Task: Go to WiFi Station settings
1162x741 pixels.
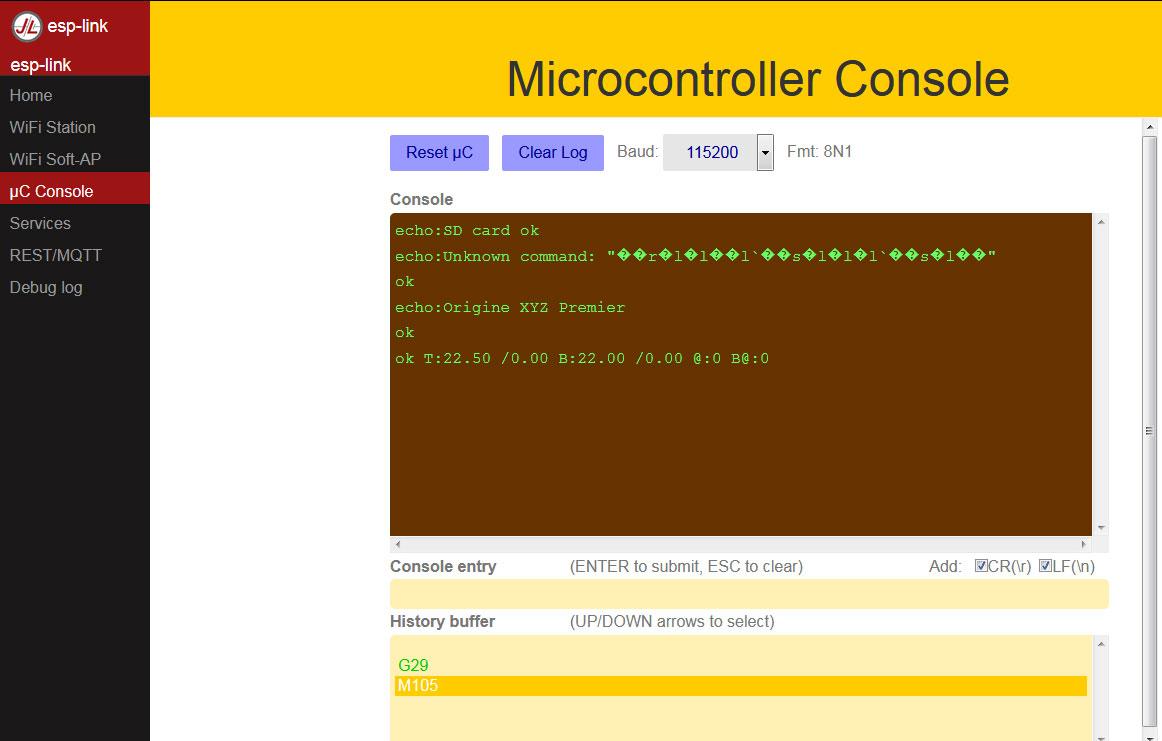Action: 53,127
